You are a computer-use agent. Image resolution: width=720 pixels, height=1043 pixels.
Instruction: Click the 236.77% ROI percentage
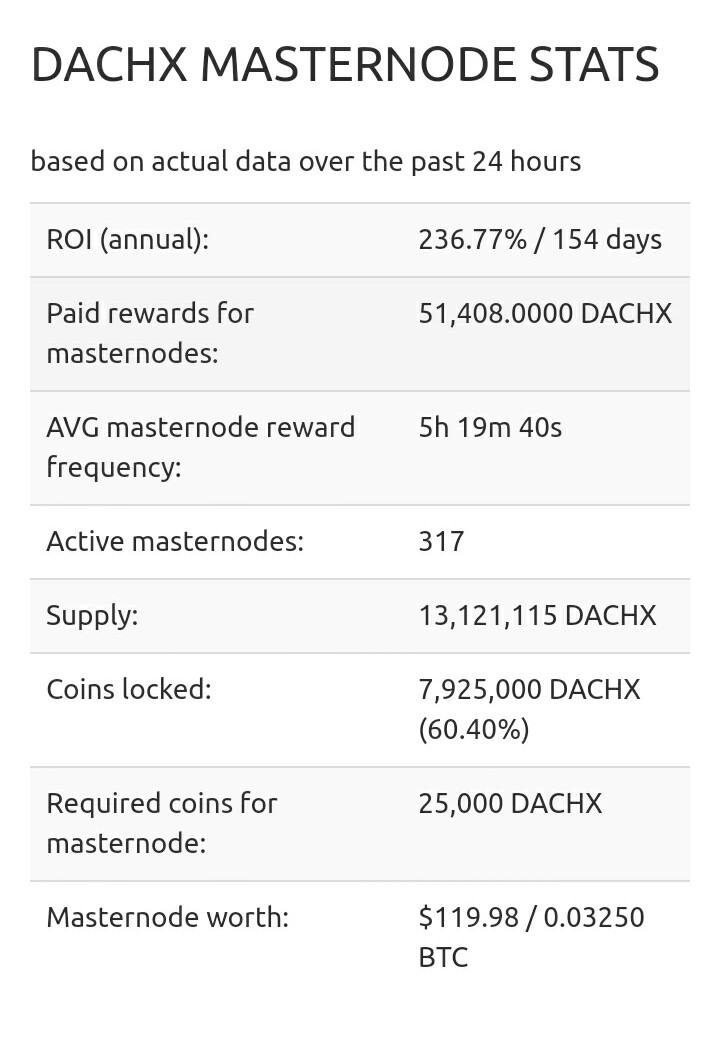click(472, 240)
